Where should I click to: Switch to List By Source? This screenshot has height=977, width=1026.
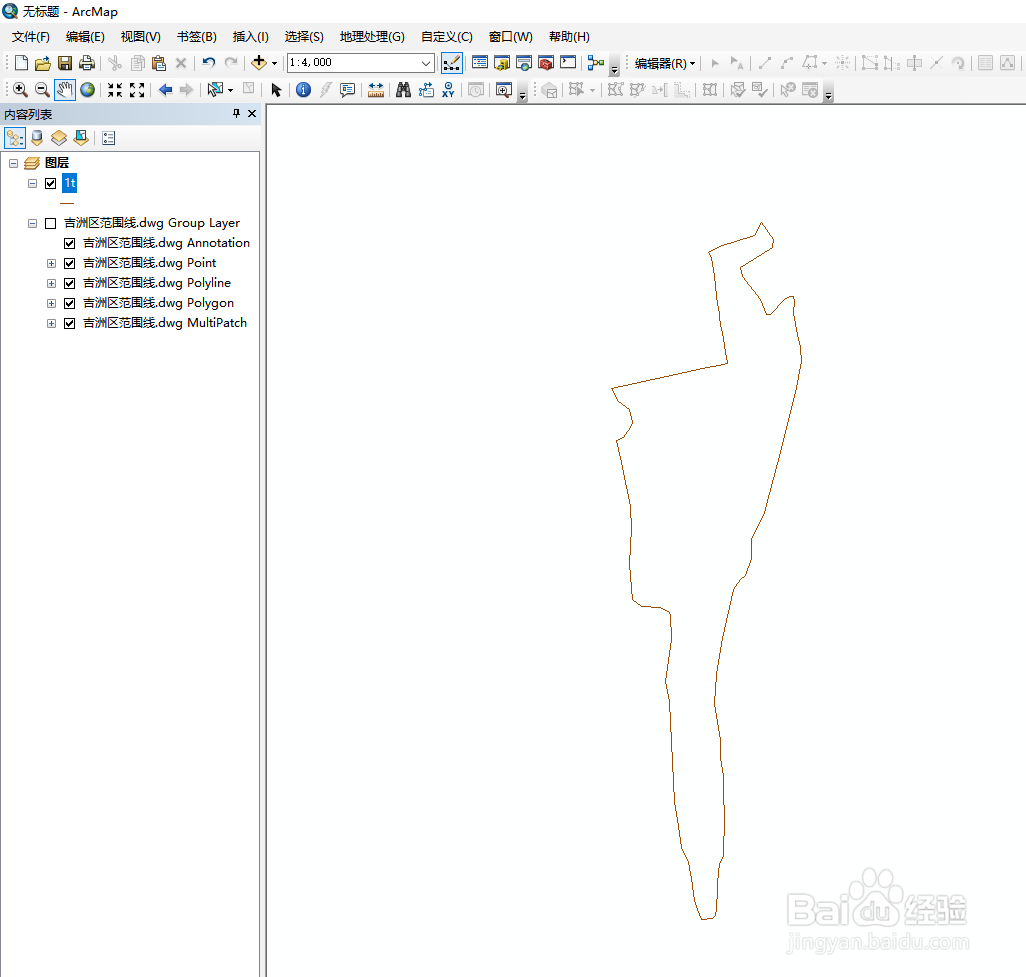pyautogui.click(x=37, y=138)
